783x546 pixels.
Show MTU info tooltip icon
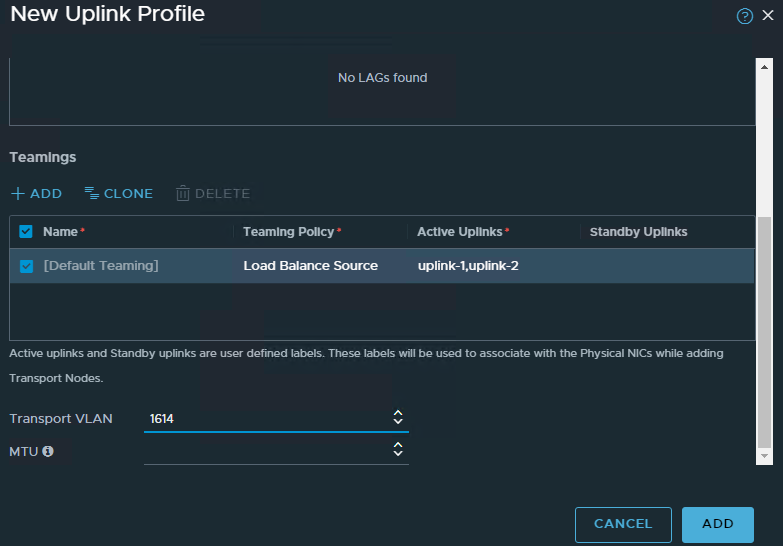pos(48,451)
